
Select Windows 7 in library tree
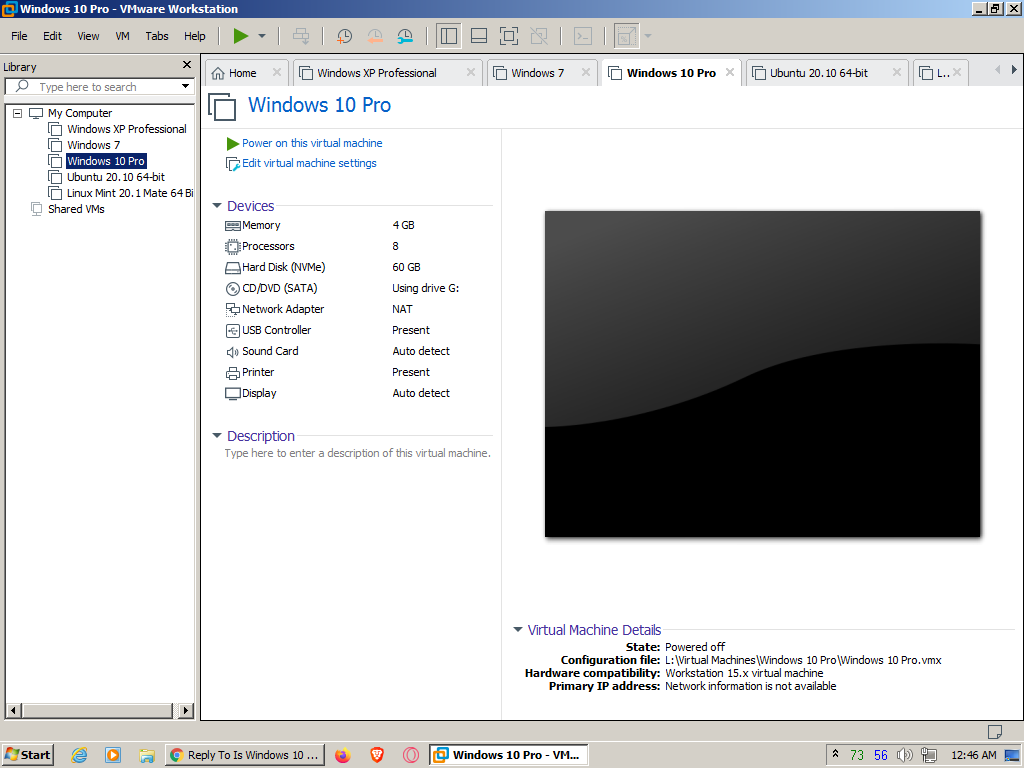(93, 145)
